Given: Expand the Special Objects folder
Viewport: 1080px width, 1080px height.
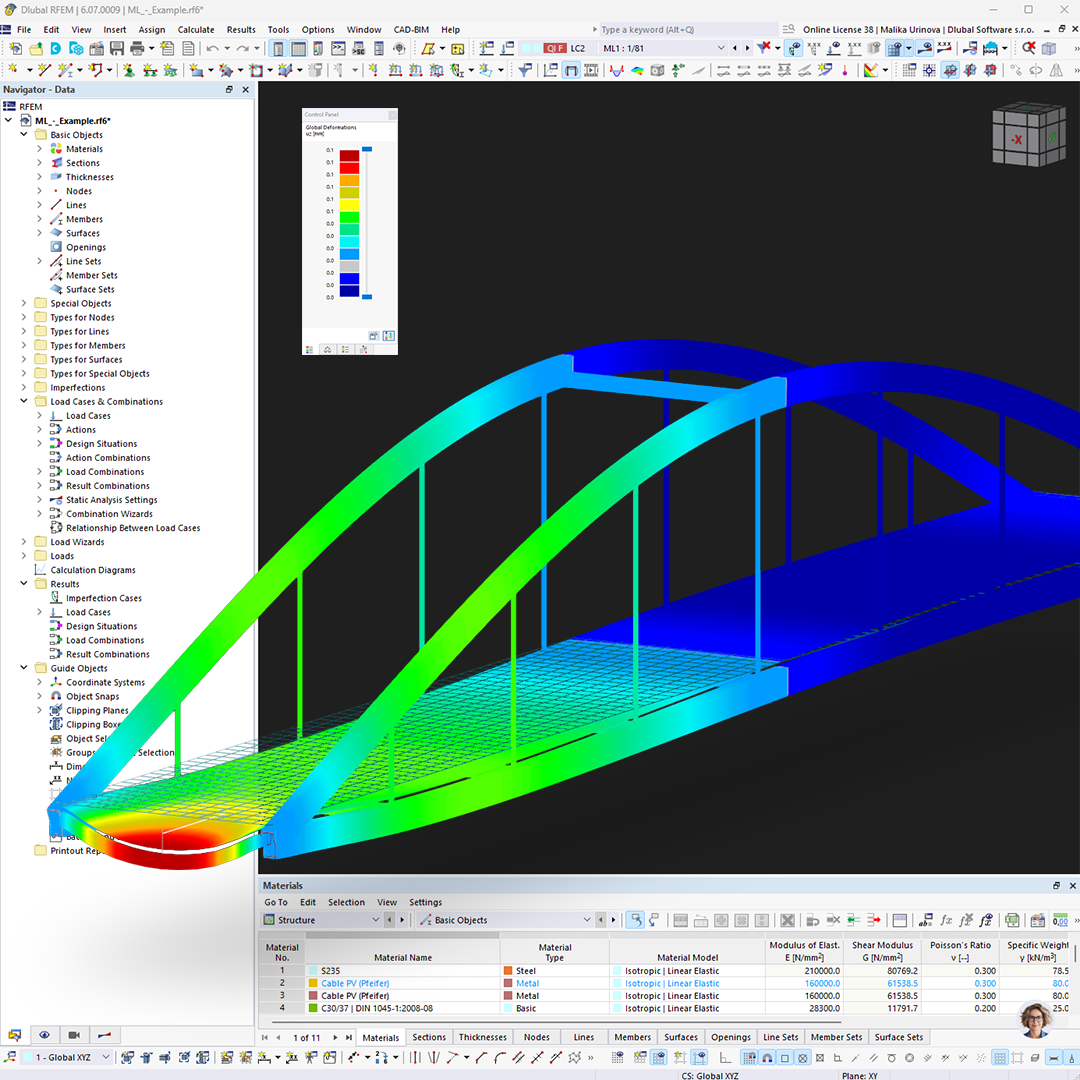Looking at the screenshot, I should tap(23, 303).
